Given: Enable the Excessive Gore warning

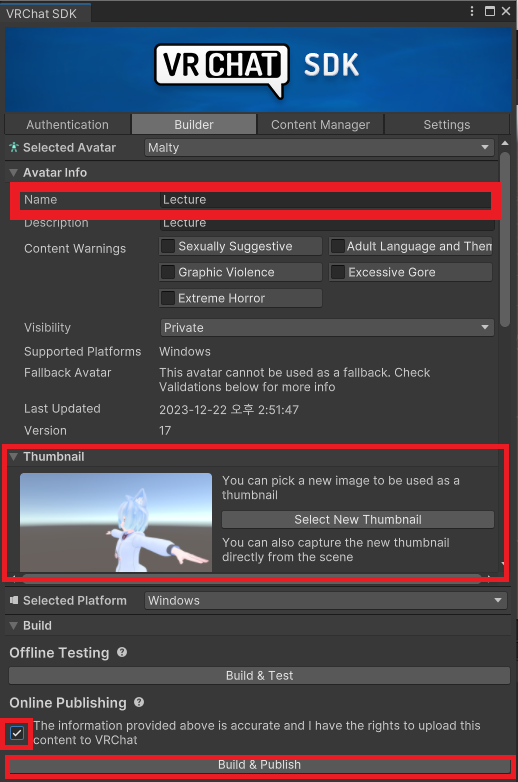Looking at the screenshot, I should [338, 272].
